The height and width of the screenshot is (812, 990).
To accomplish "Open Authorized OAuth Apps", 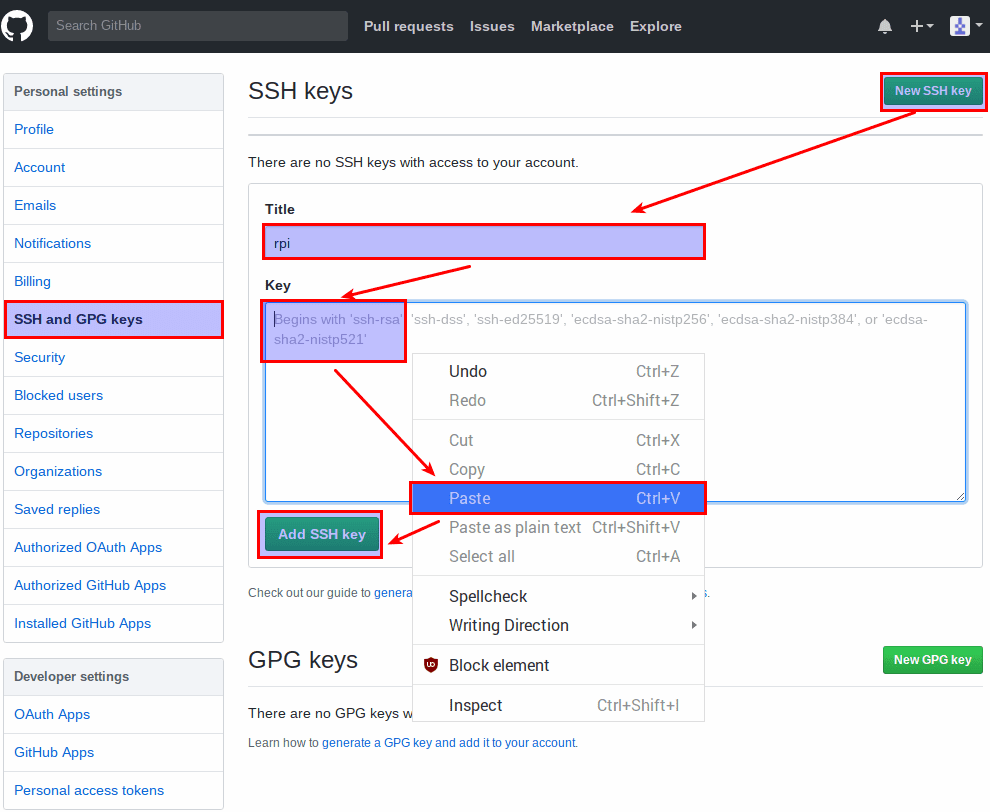I will point(114,547).
